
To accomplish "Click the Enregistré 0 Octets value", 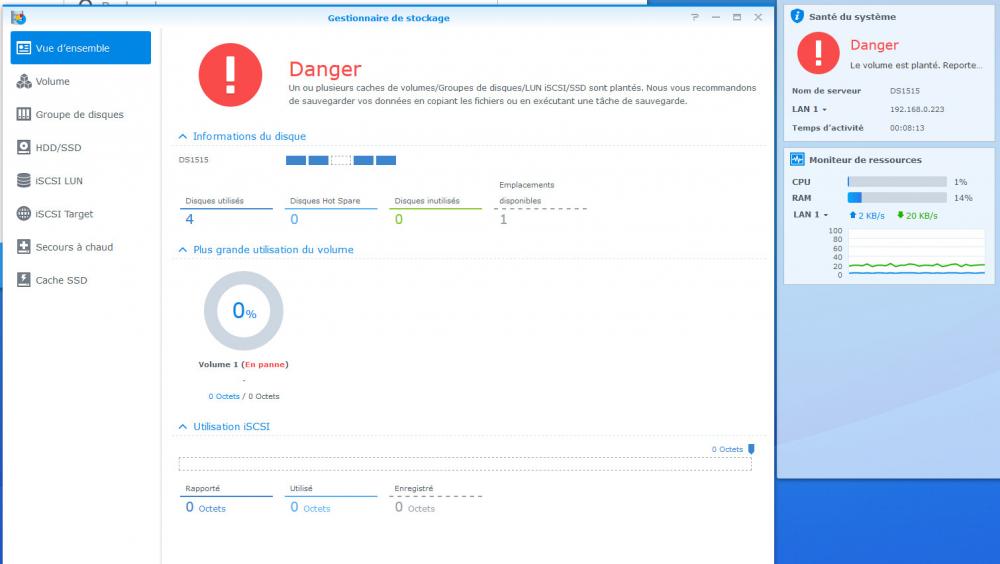I will pyautogui.click(x=415, y=508).
